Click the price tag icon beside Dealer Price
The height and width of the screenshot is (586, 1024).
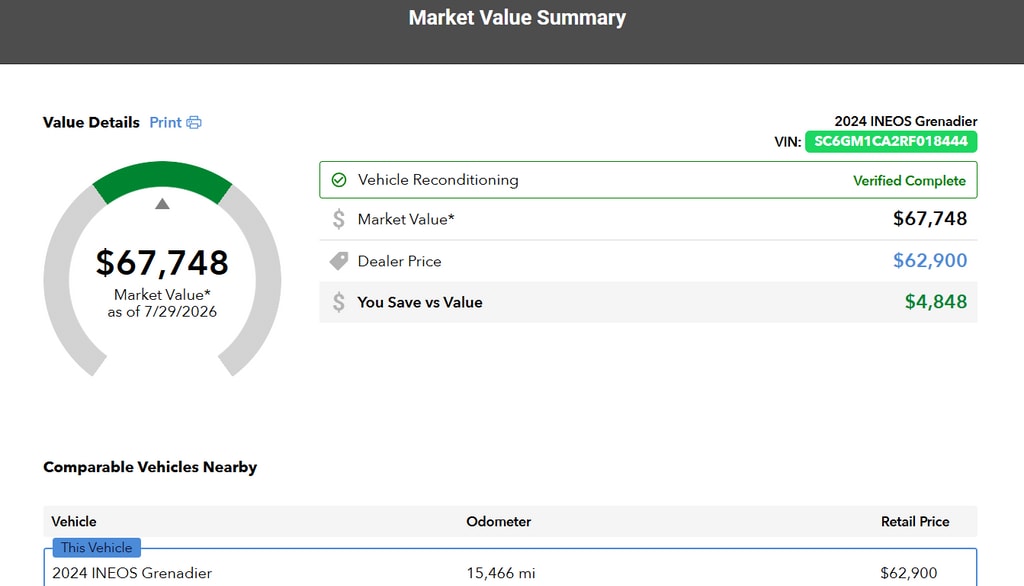[x=338, y=261]
